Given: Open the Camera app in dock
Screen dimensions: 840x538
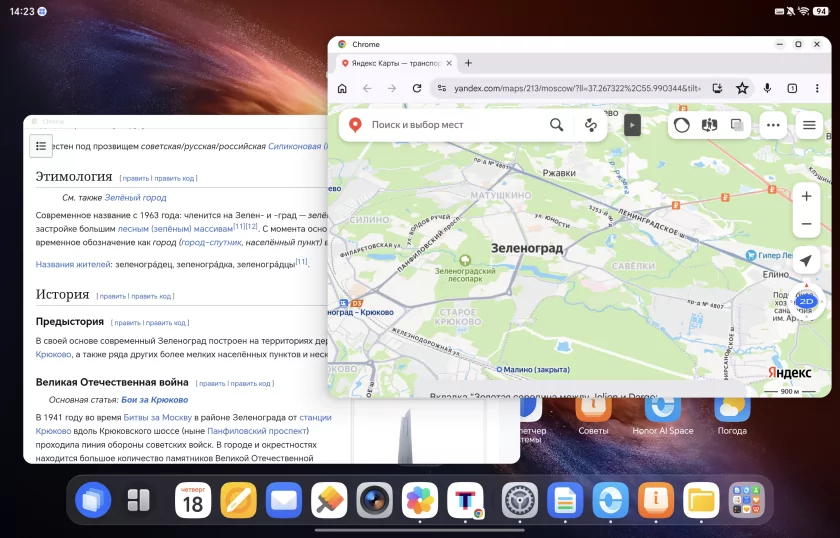Looking at the screenshot, I should 374,500.
